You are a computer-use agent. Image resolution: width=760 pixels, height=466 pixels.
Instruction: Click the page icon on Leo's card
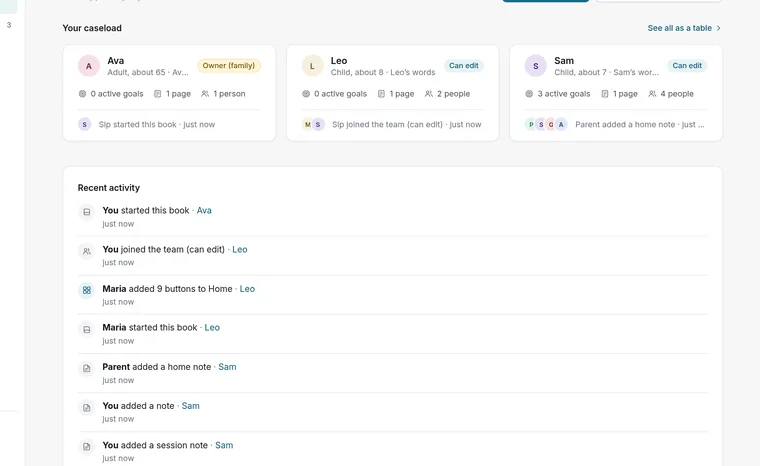381,94
